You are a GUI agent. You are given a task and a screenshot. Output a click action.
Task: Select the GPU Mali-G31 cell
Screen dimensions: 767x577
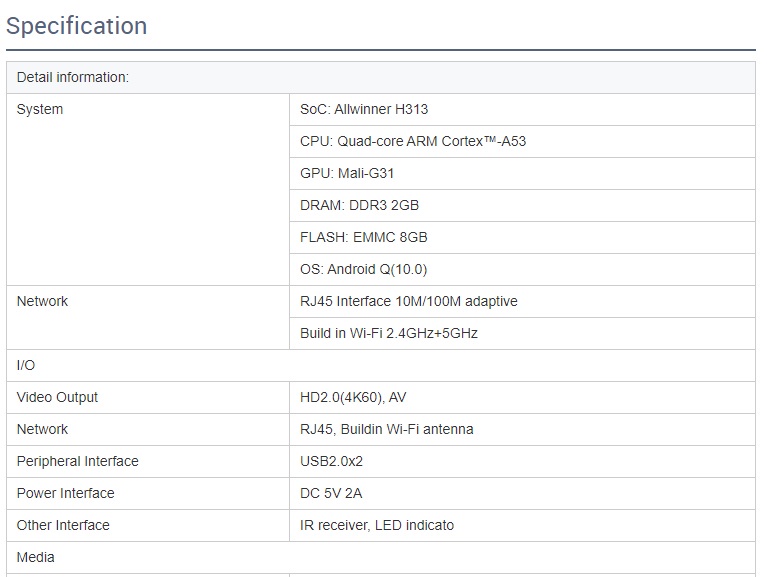(347, 174)
